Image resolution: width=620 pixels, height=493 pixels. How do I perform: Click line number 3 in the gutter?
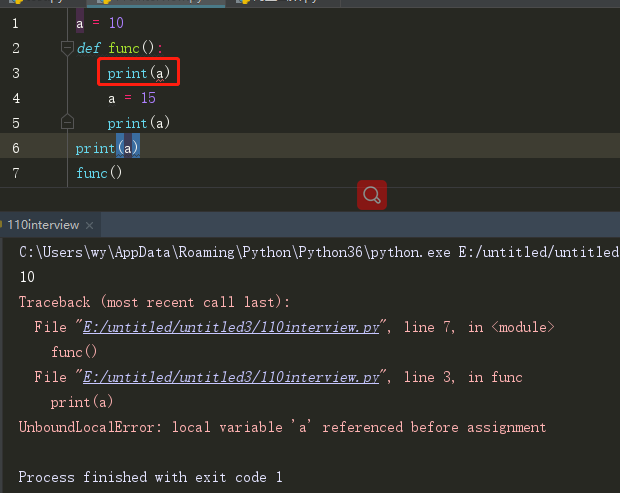point(15,73)
